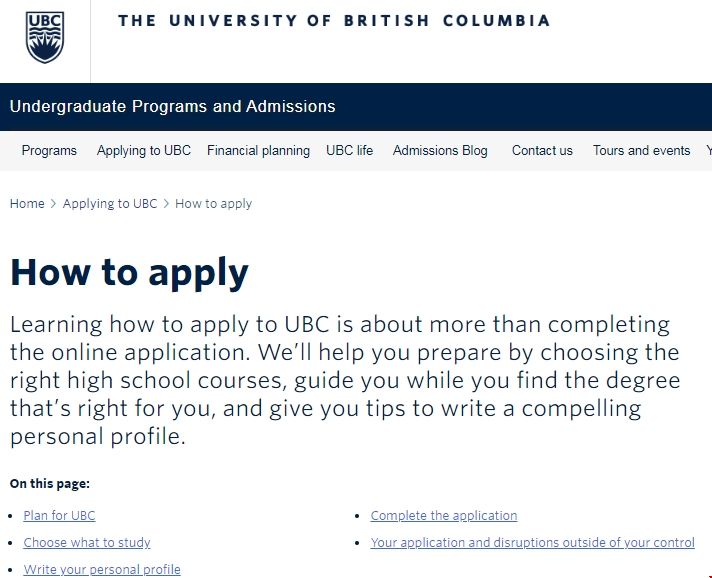This screenshot has height=578, width=712.
Task: Open Undergraduate Programs and Admissions header link
Action: coord(173,107)
